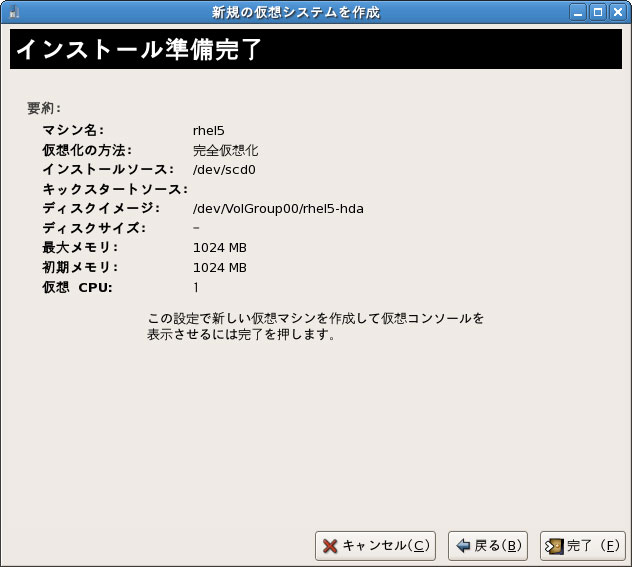Click the 最大メモリ value 1024 MB
The width and height of the screenshot is (632, 567).
click(x=219, y=247)
